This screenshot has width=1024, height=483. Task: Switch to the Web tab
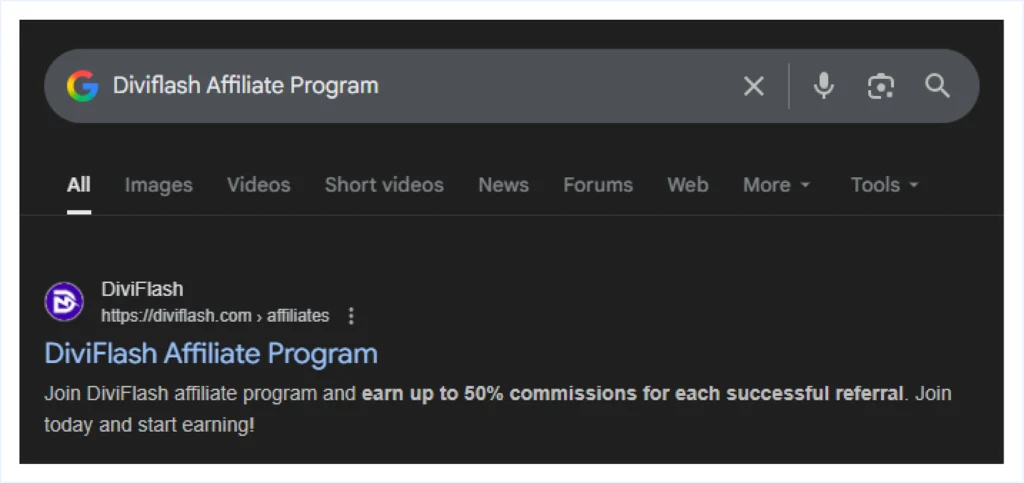[688, 185]
